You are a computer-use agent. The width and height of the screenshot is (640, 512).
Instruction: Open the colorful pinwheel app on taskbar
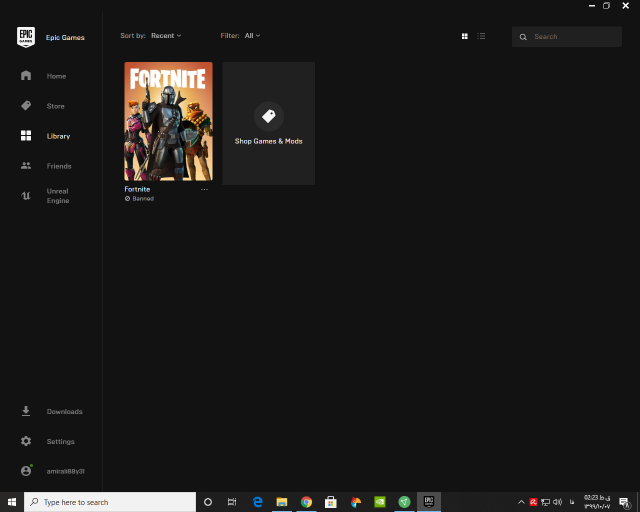(x=356, y=502)
